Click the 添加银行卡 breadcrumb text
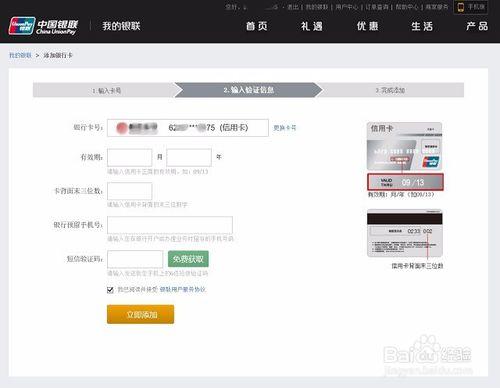 (x=58, y=55)
